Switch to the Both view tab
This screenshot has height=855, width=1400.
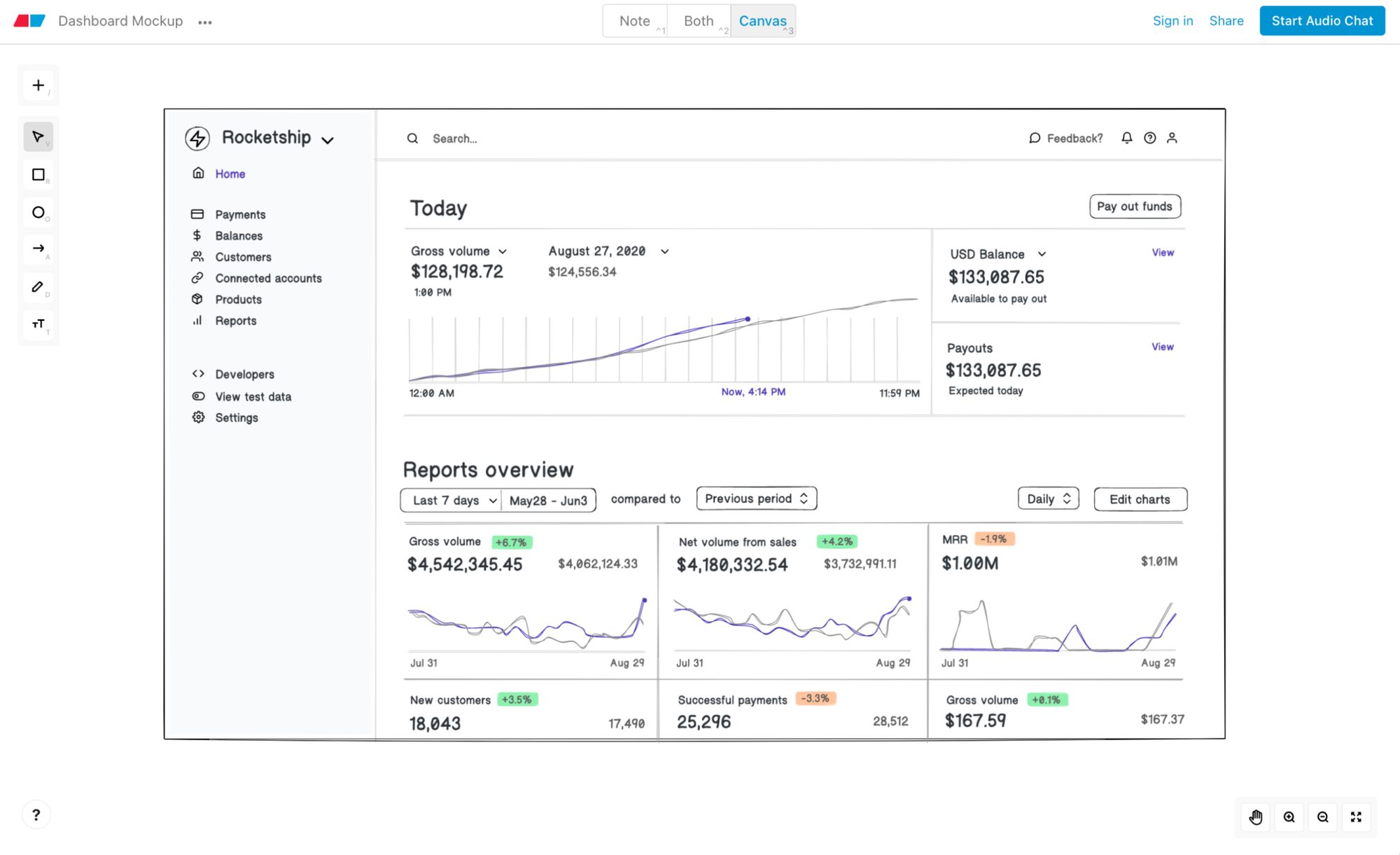699,21
